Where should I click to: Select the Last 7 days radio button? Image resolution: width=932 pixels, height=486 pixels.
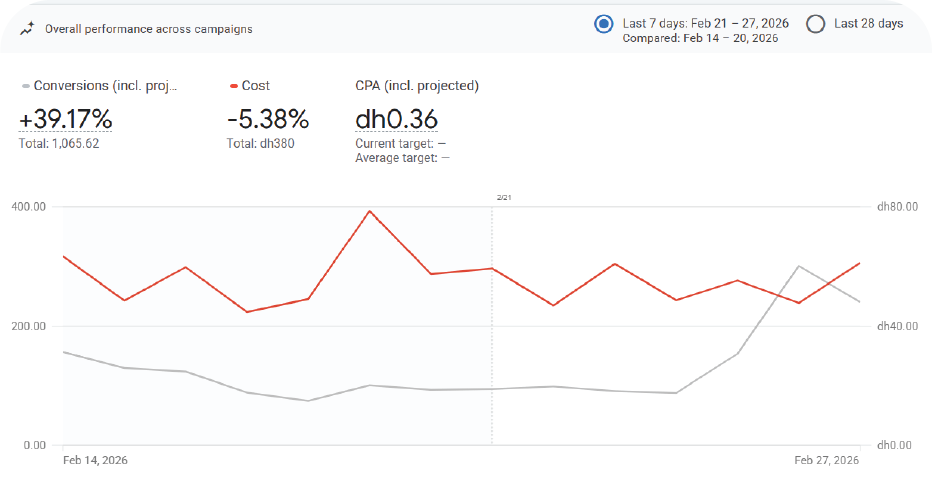[x=603, y=24]
